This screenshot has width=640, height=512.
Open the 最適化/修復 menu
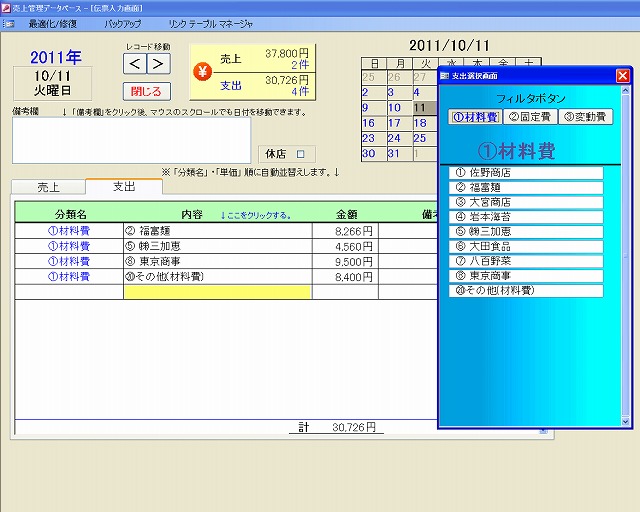(x=53, y=24)
